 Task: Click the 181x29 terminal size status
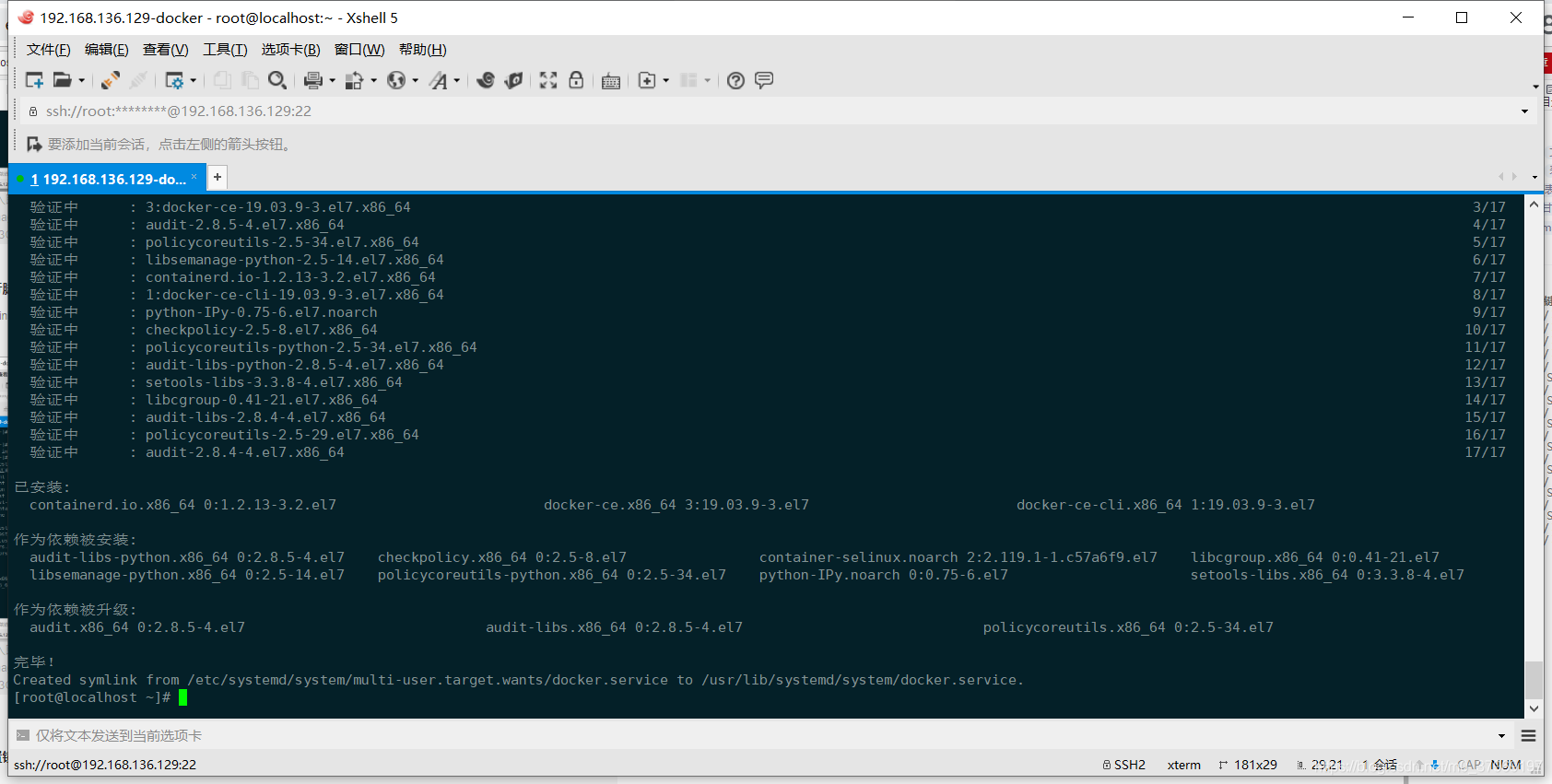[x=1248, y=765]
